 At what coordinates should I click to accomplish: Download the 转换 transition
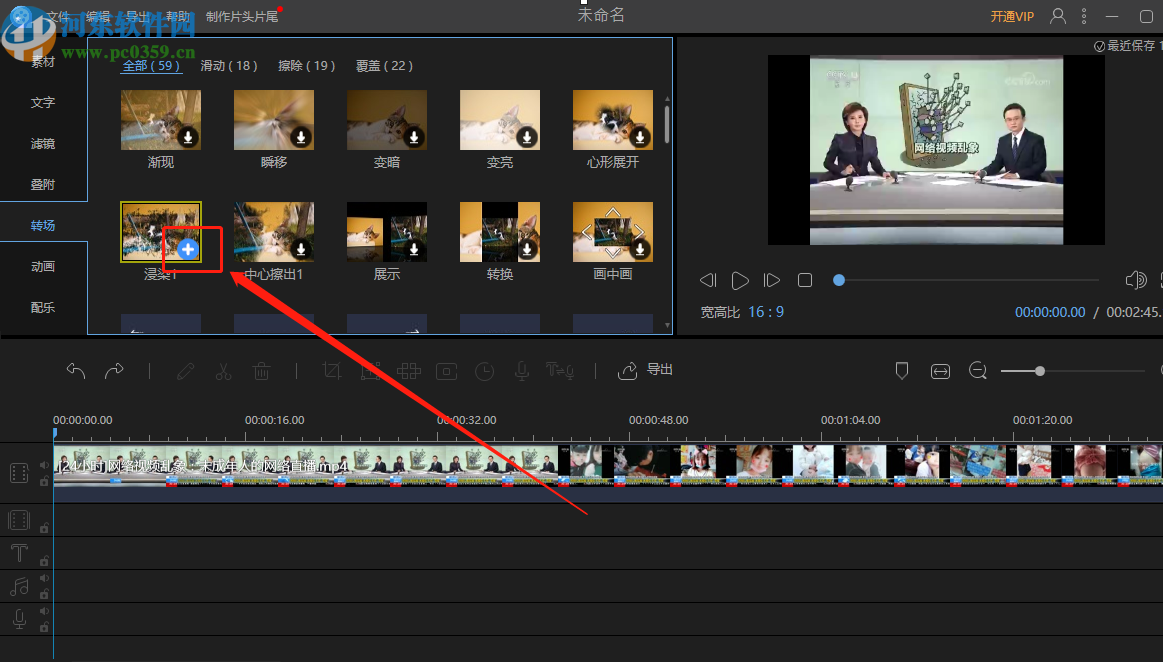pos(527,250)
